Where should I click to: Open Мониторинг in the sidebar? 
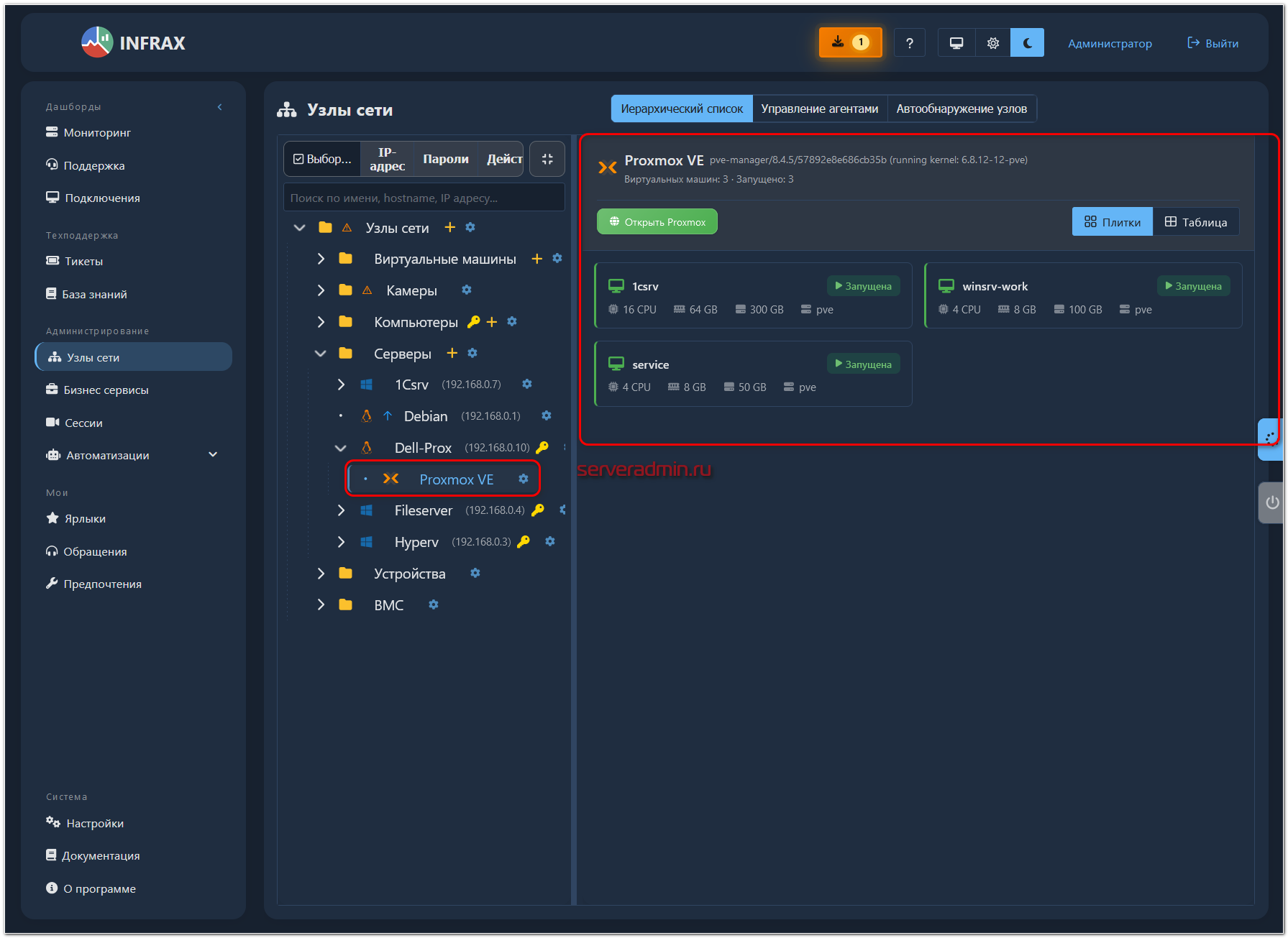pos(97,132)
